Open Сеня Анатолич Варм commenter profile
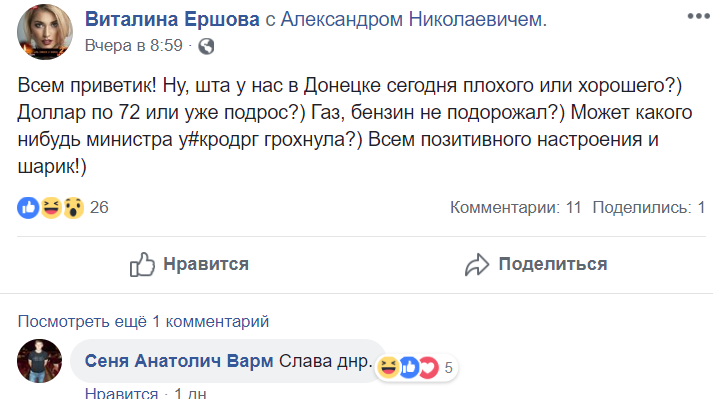Image resolution: width=713 pixels, height=399 pixels. 179,361
